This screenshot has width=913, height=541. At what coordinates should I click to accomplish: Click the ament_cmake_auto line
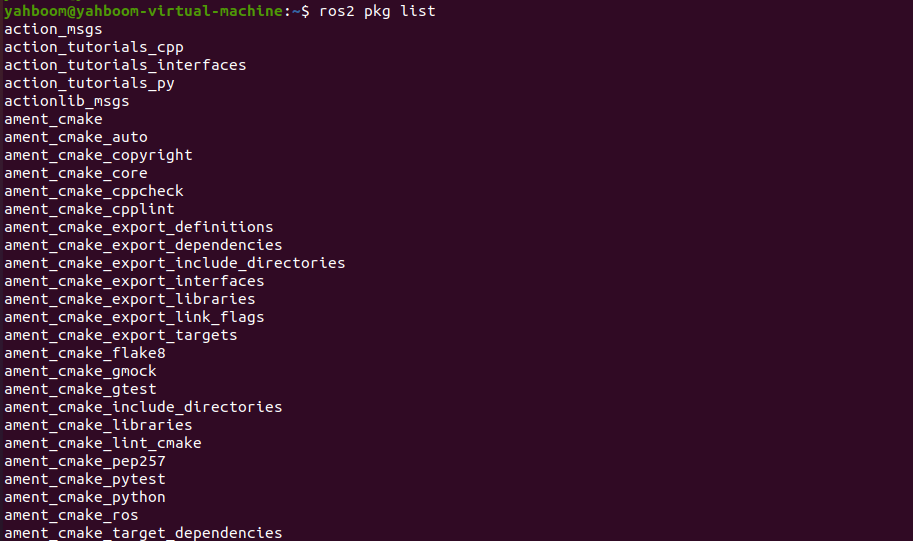tap(76, 137)
